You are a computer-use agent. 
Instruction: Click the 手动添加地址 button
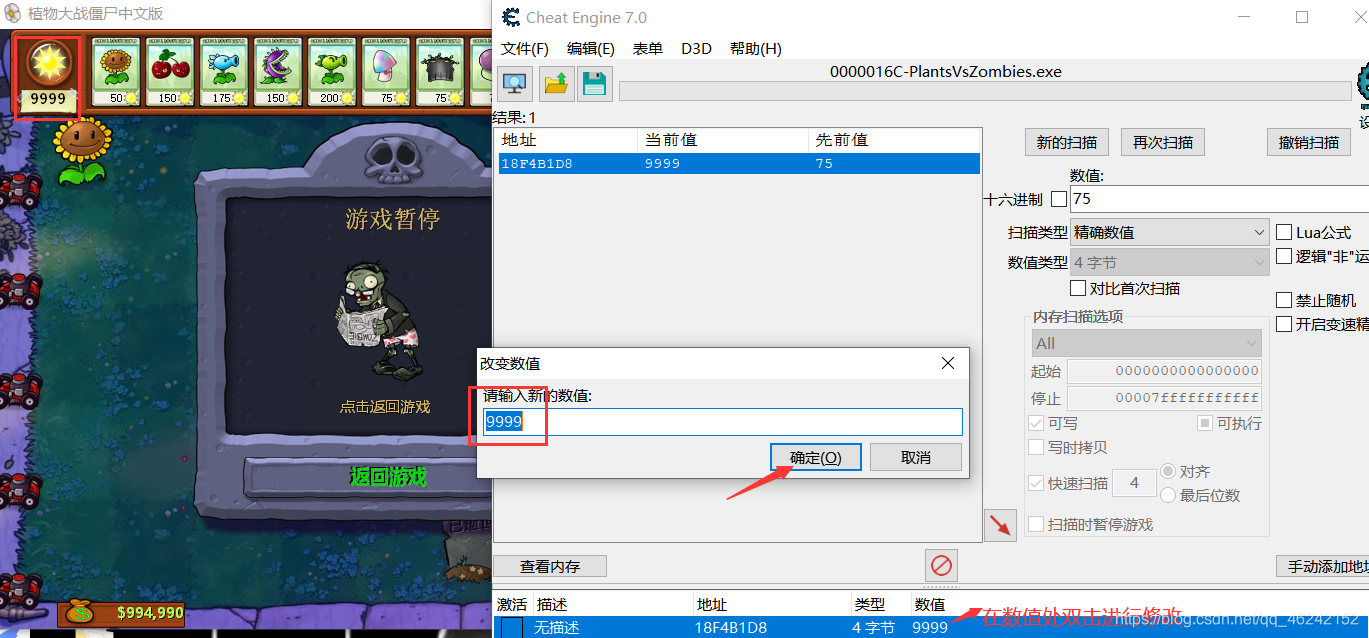(x=1322, y=566)
